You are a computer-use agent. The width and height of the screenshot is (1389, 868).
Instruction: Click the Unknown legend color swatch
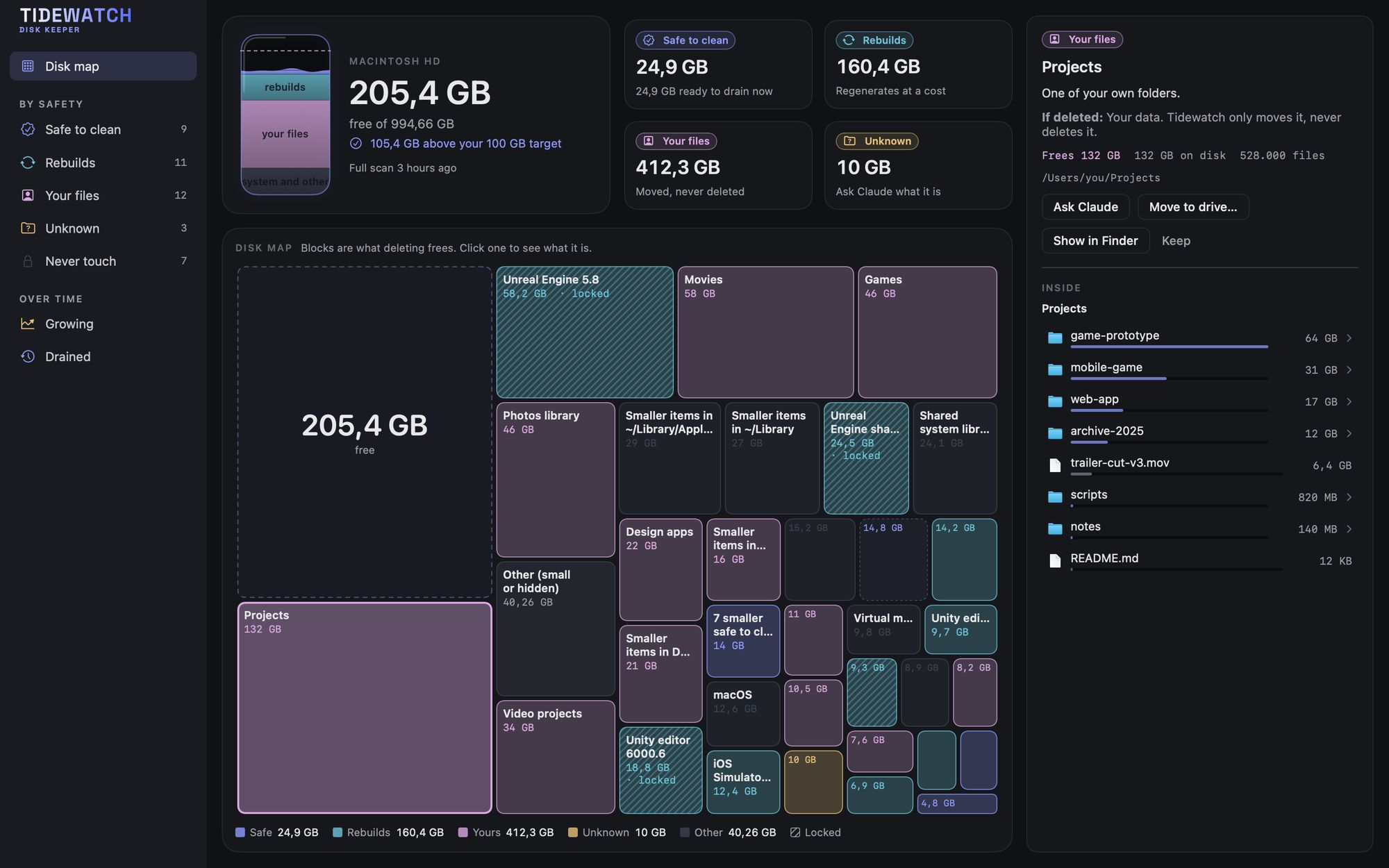(573, 832)
